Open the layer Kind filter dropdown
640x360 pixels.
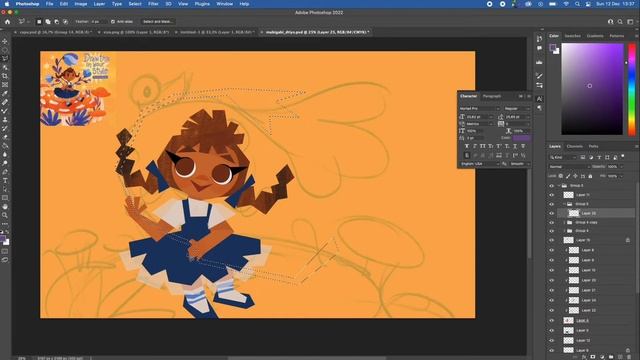pyautogui.click(x=562, y=157)
